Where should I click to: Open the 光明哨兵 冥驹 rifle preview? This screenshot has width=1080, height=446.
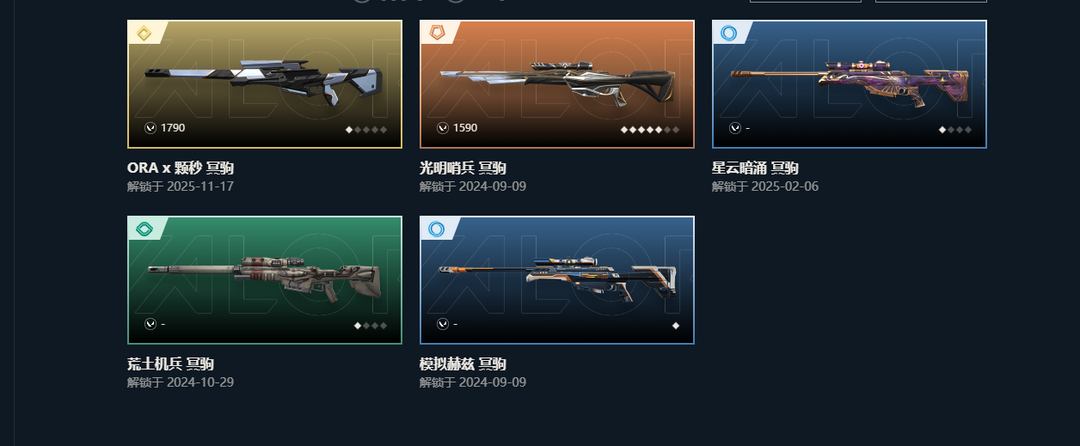[557, 84]
